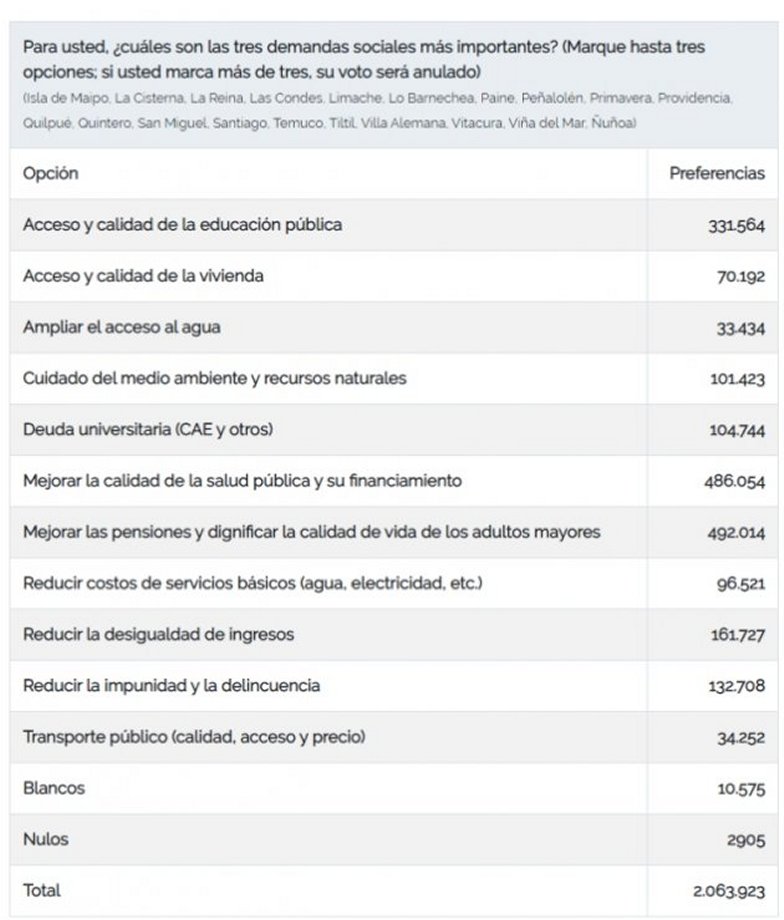
Task: Select row "Acceso y calidad de la vivienda"
Action: tap(143, 276)
